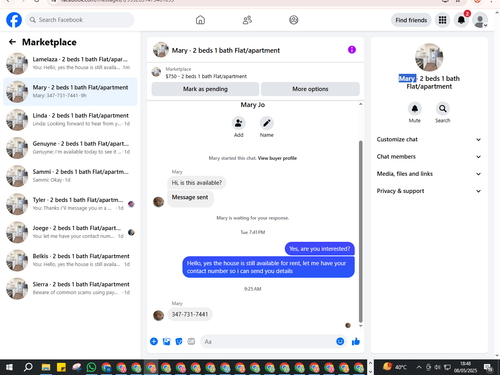Click the Add people icon
The image size is (500, 375).
[x=239, y=123]
